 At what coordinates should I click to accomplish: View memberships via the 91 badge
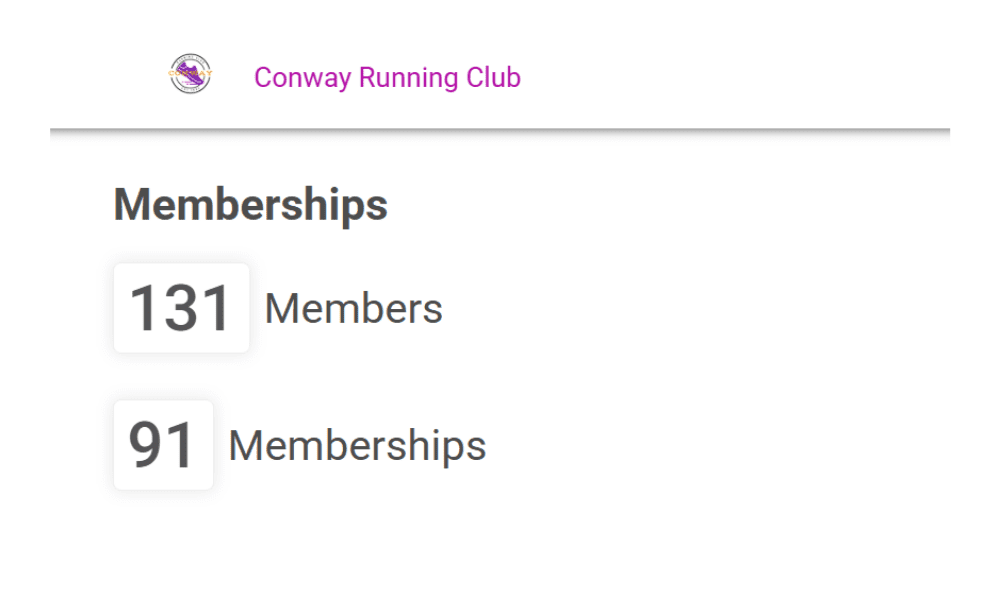(163, 445)
